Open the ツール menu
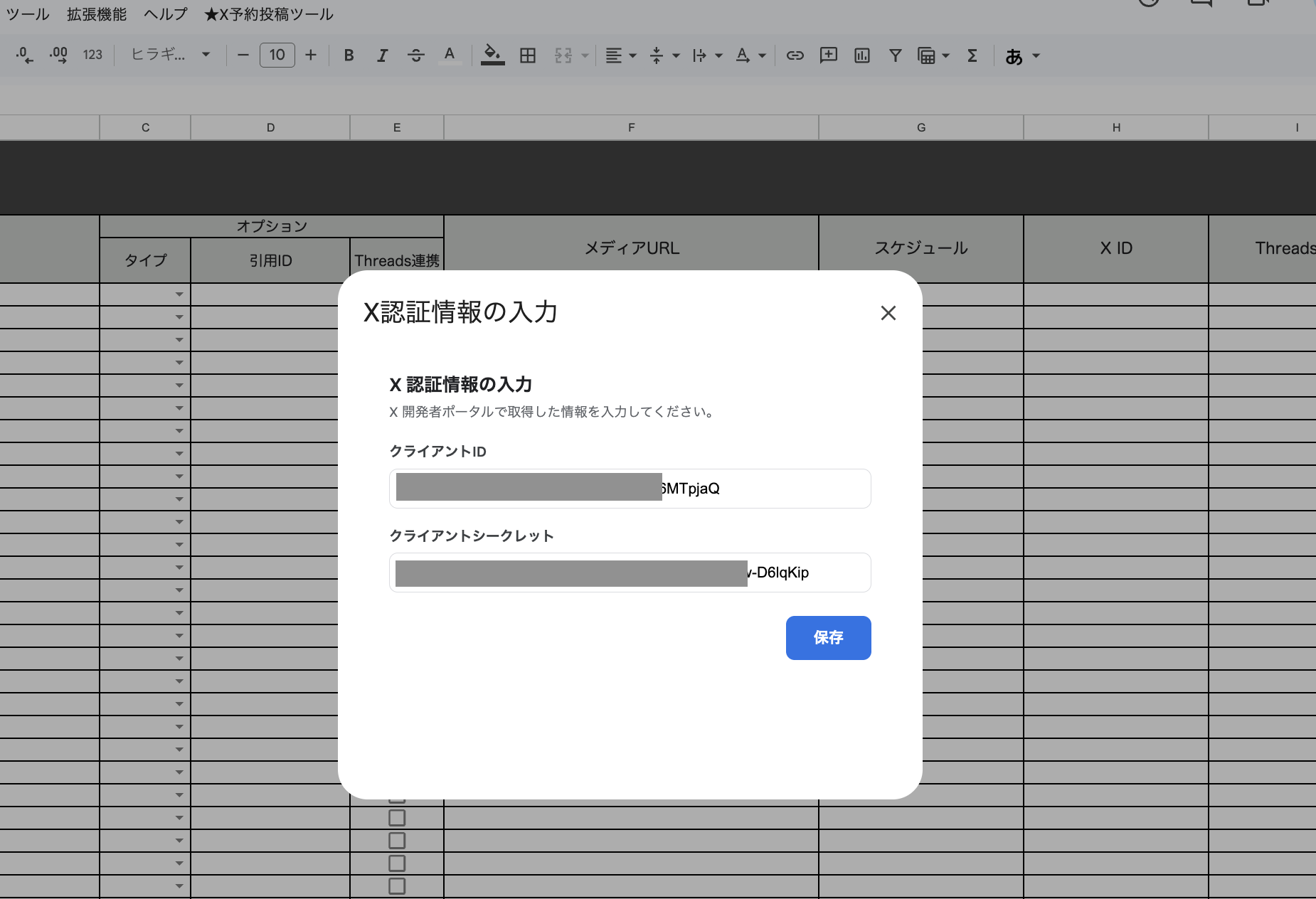1316x899 pixels. point(28,14)
